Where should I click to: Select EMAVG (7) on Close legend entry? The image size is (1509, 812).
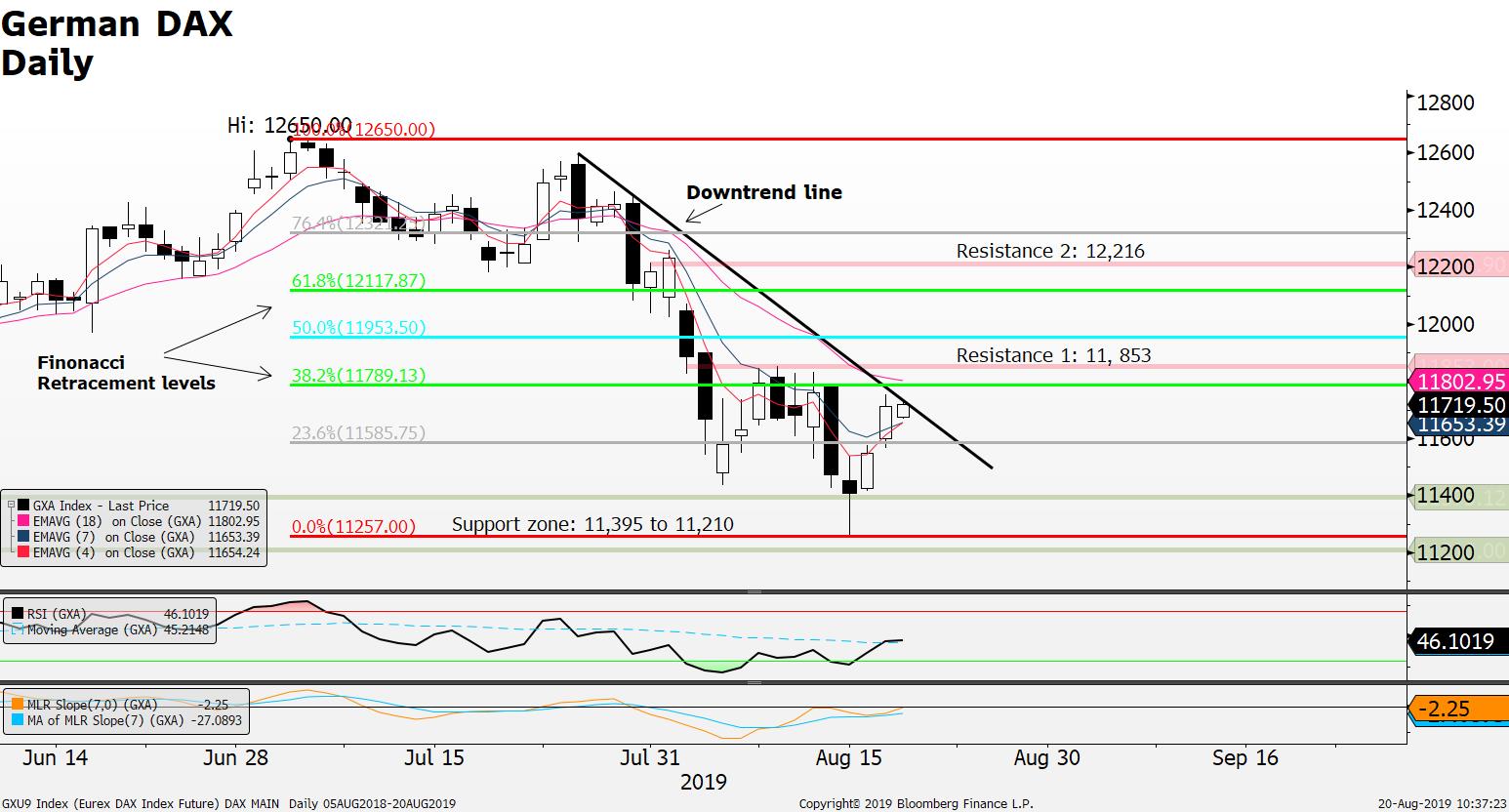tap(114, 537)
